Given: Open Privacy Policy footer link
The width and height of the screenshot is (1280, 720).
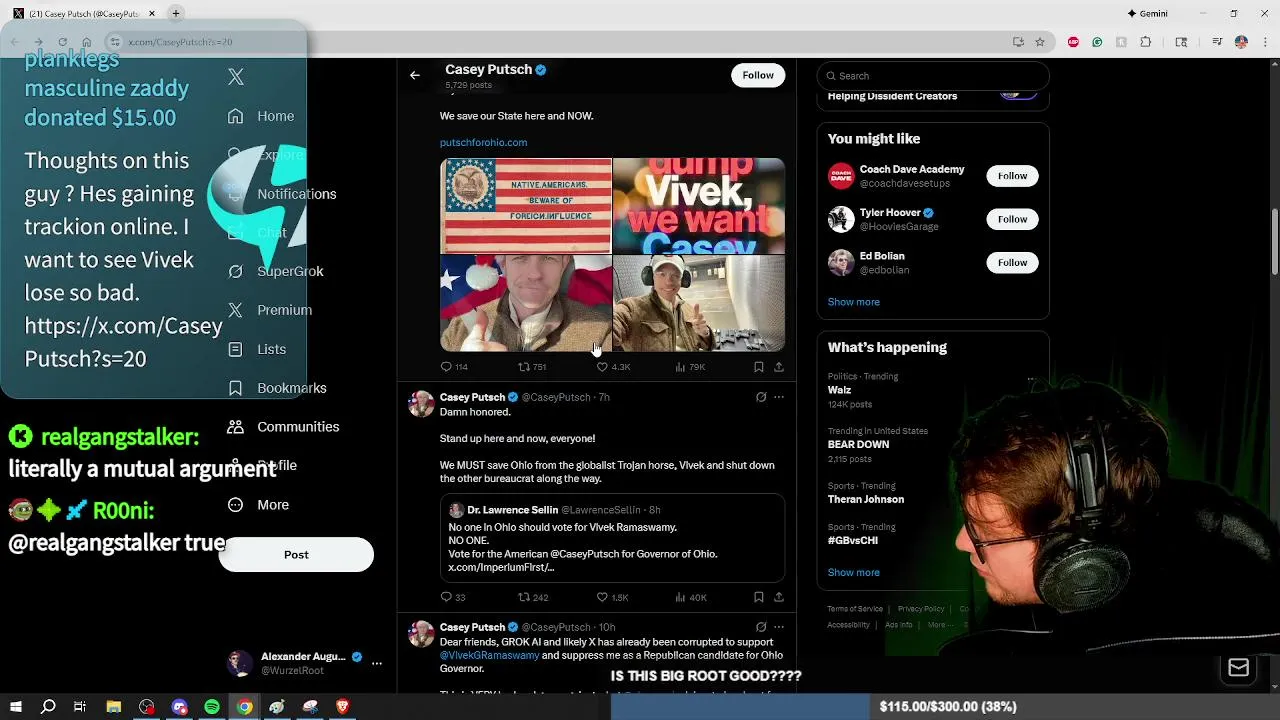Looking at the screenshot, I should coord(921,609).
